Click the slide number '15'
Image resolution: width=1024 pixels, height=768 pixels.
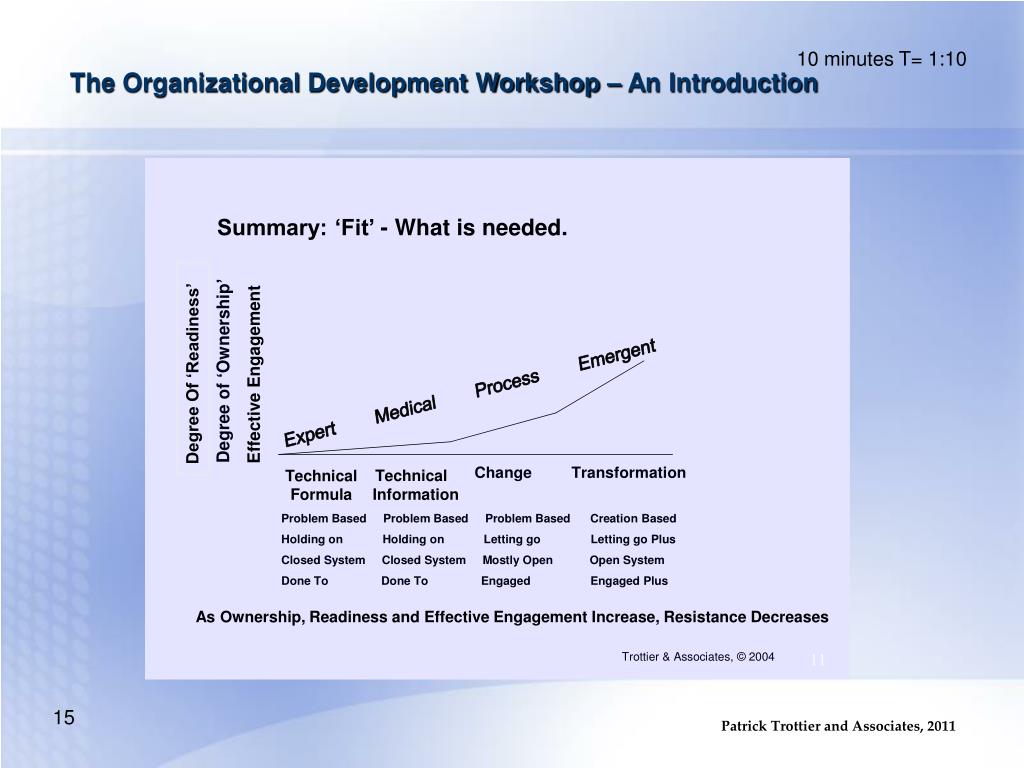click(x=64, y=718)
